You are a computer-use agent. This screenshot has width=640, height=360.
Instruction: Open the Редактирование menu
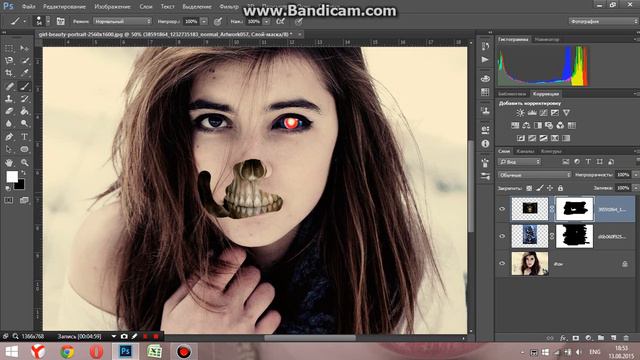(x=64, y=7)
